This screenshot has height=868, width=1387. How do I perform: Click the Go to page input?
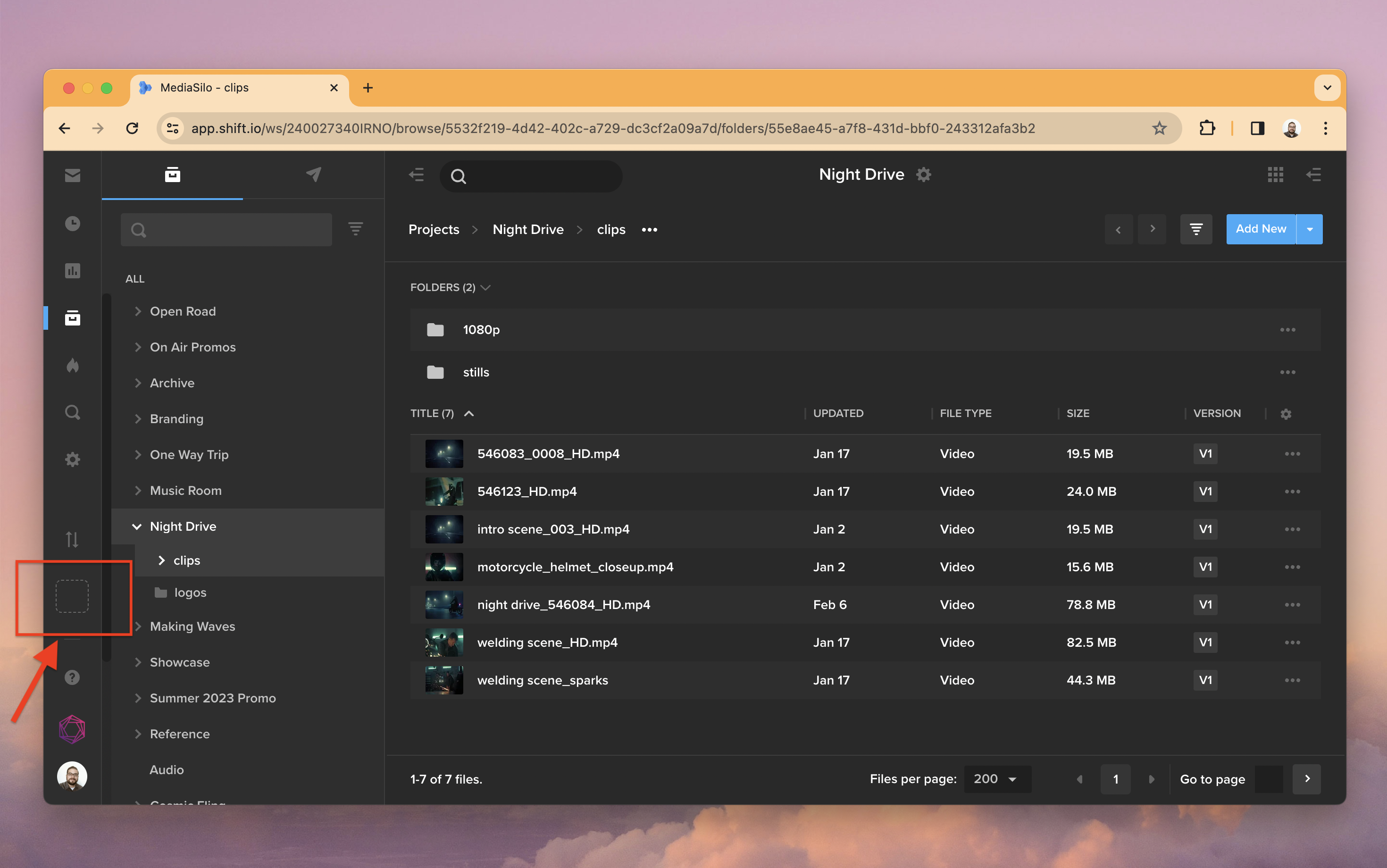[1269, 779]
